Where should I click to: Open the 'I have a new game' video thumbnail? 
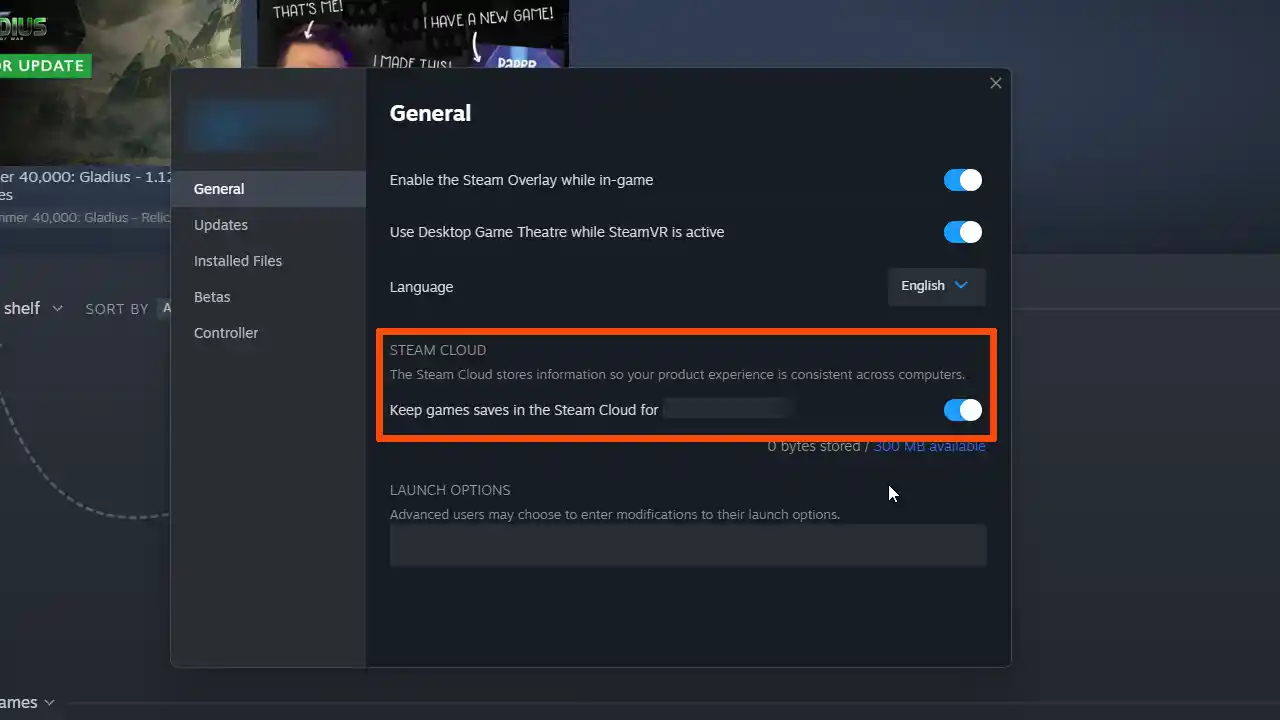(x=413, y=34)
